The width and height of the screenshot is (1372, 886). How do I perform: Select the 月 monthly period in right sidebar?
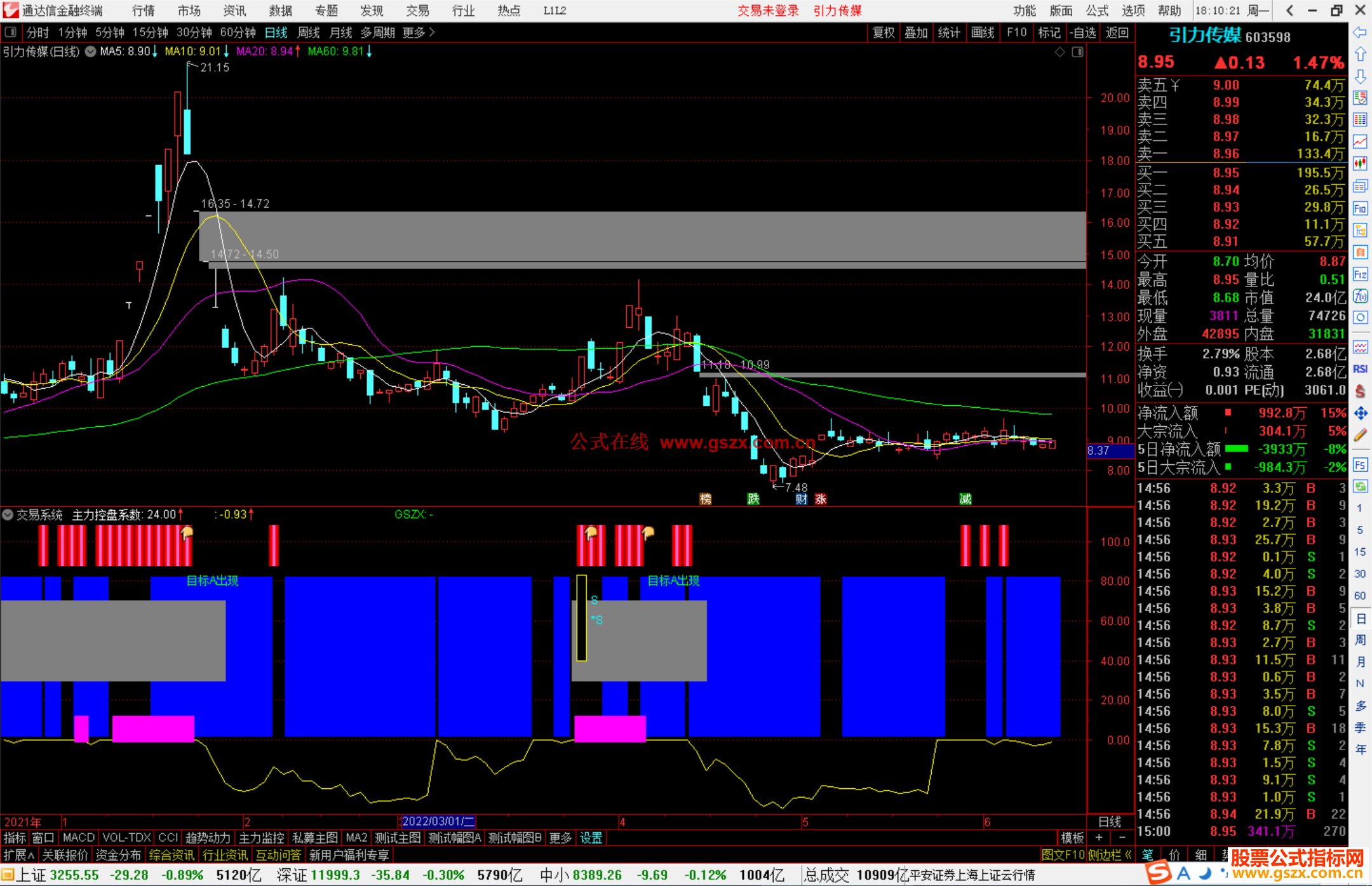click(x=1360, y=662)
